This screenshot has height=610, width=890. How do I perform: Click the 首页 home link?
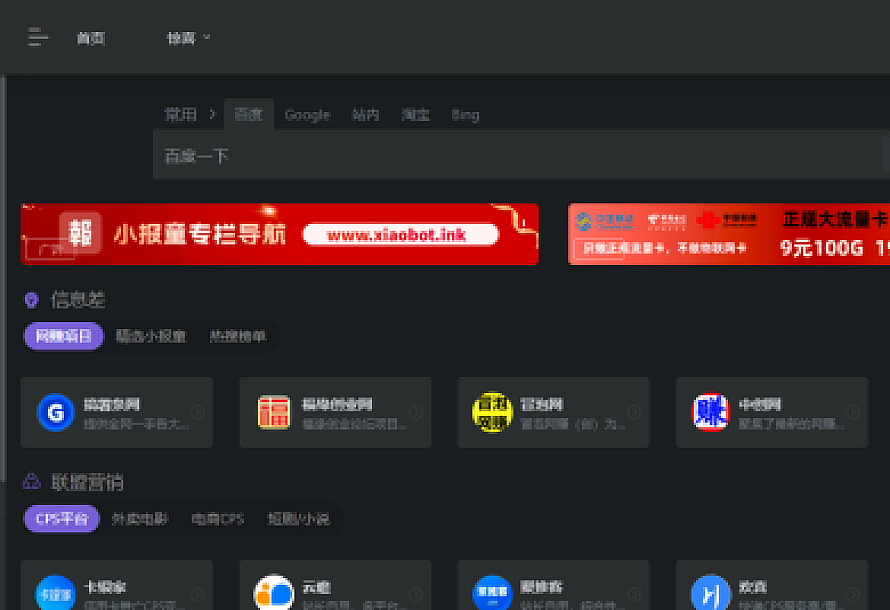click(x=90, y=38)
